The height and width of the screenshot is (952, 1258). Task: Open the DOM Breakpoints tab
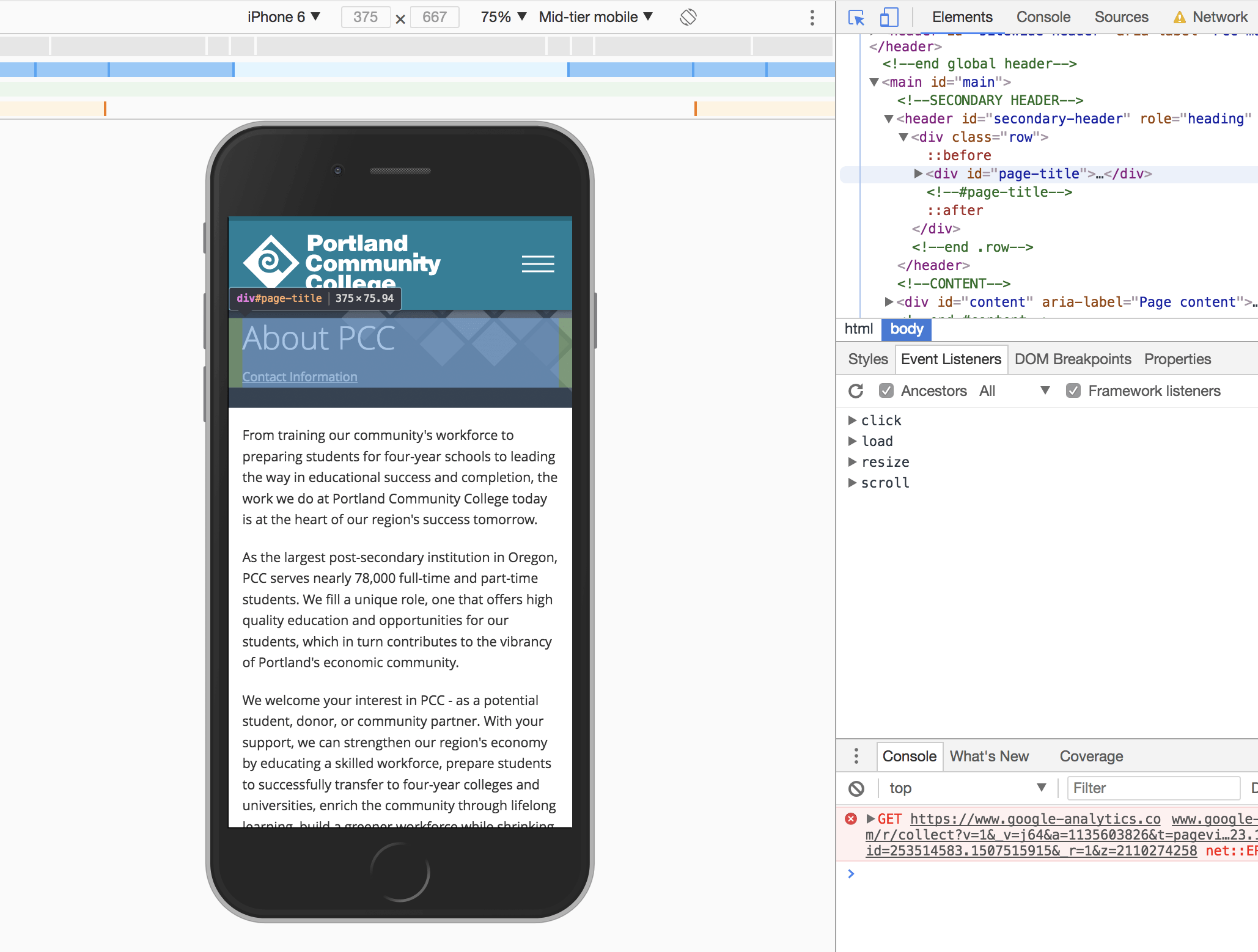click(x=1072, y=359)
